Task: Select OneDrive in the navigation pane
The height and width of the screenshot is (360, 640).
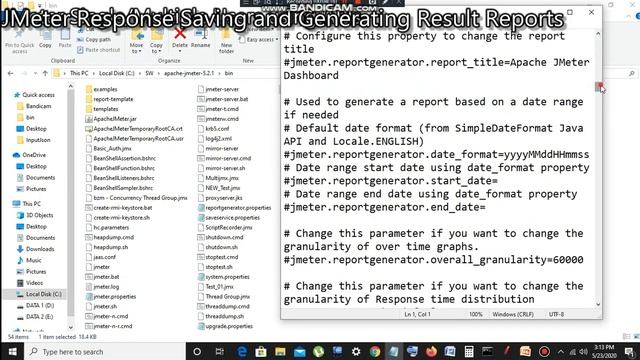Action: click(x=34, y=155)
